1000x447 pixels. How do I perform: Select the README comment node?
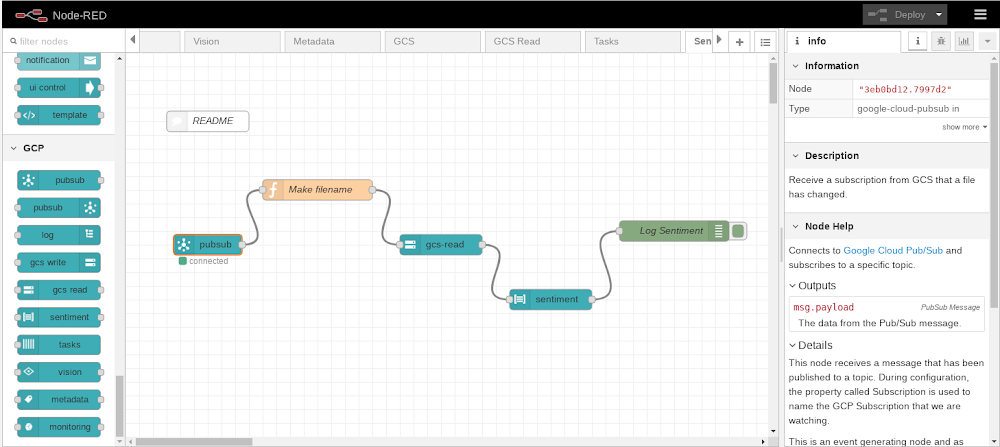208,121
